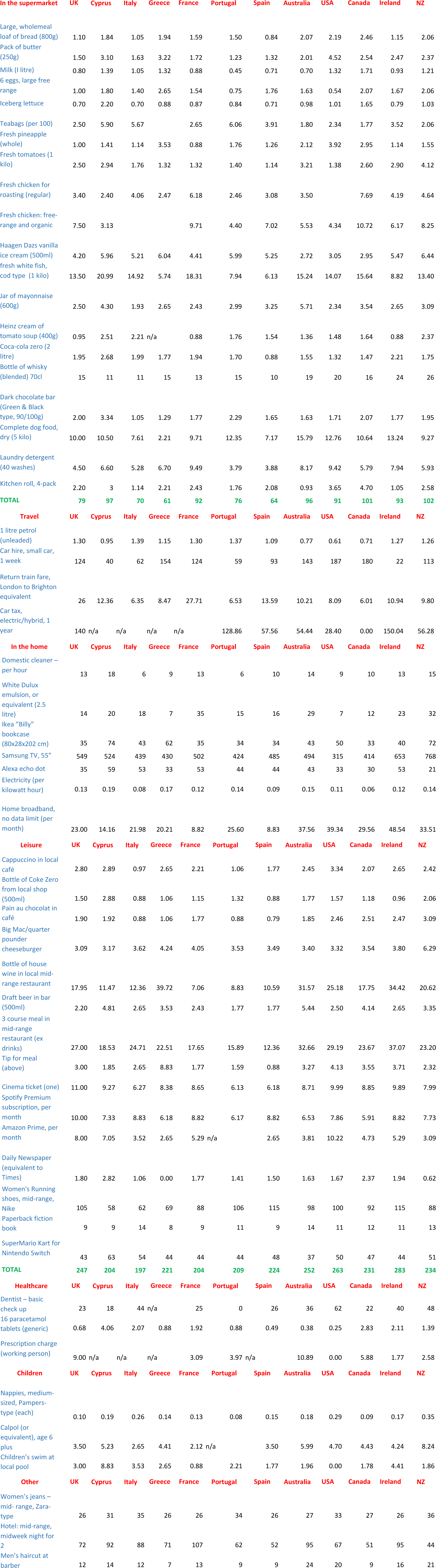436x1568 pixels.
Task: Select the "Large, wholemeal loaf of bread" row label
Action: pyautogui.click(x=29, y=32)
